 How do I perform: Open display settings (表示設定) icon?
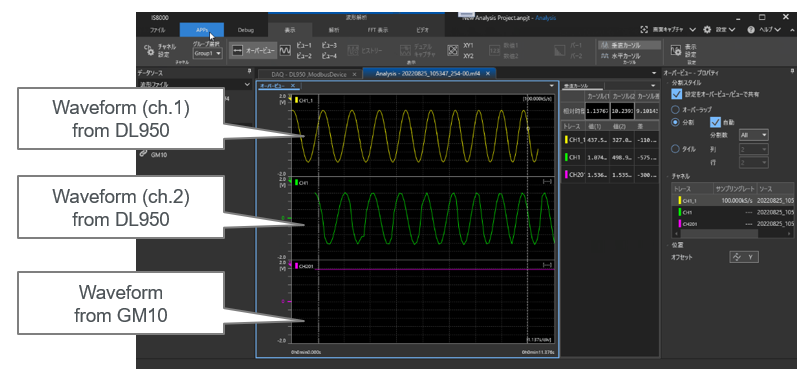click(x=676, y=50)
